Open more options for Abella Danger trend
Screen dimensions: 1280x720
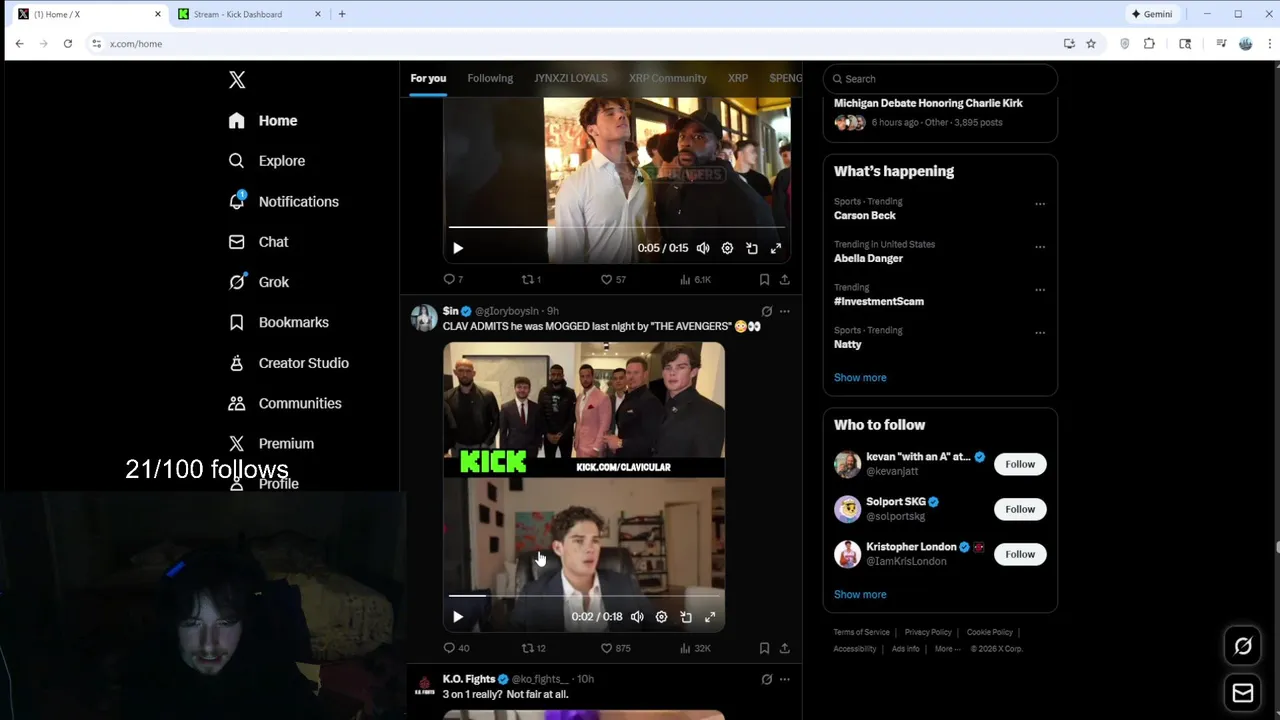click(1040, 247)
